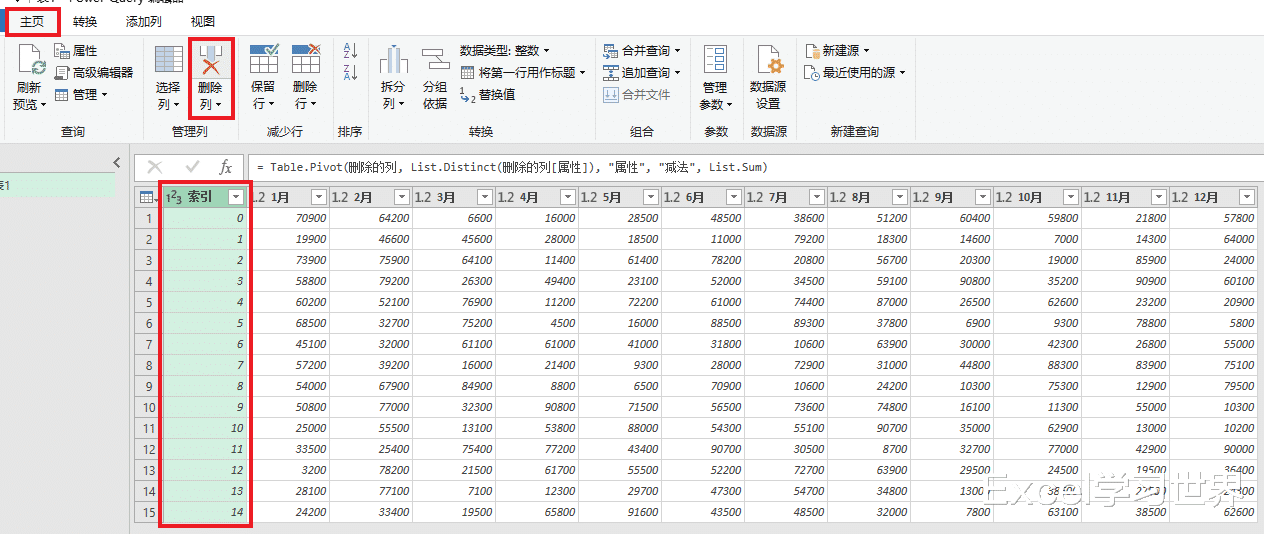Open the 主页 ribbon tab

click(32, 21)
